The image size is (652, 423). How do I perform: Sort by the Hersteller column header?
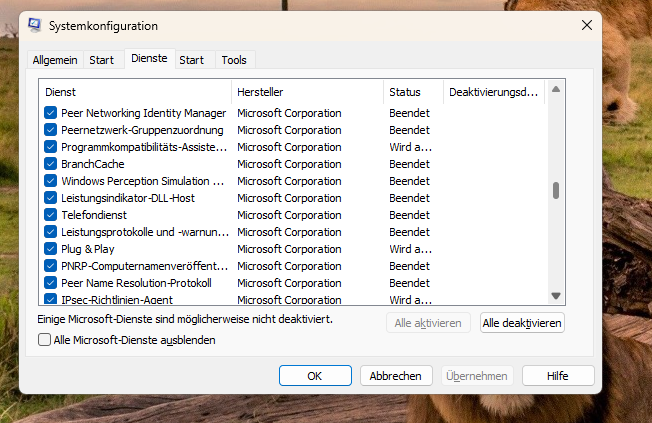pyautogui.click(x=307, y=92)
